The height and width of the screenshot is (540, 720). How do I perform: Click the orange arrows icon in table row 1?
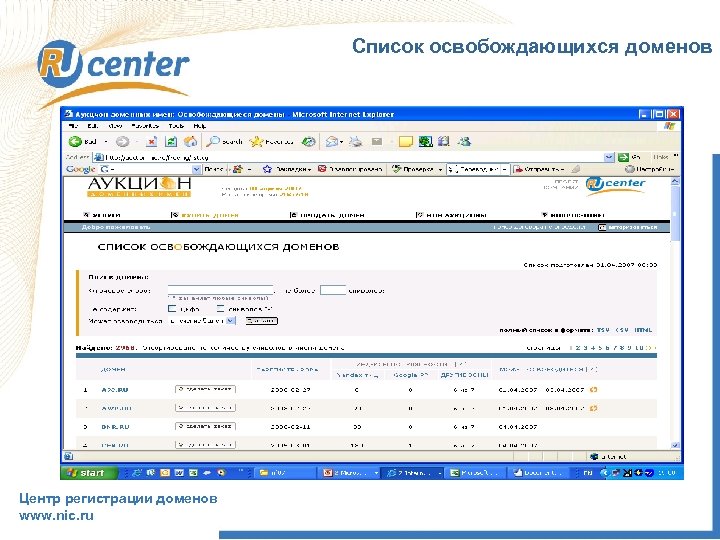tap(593, 389)
